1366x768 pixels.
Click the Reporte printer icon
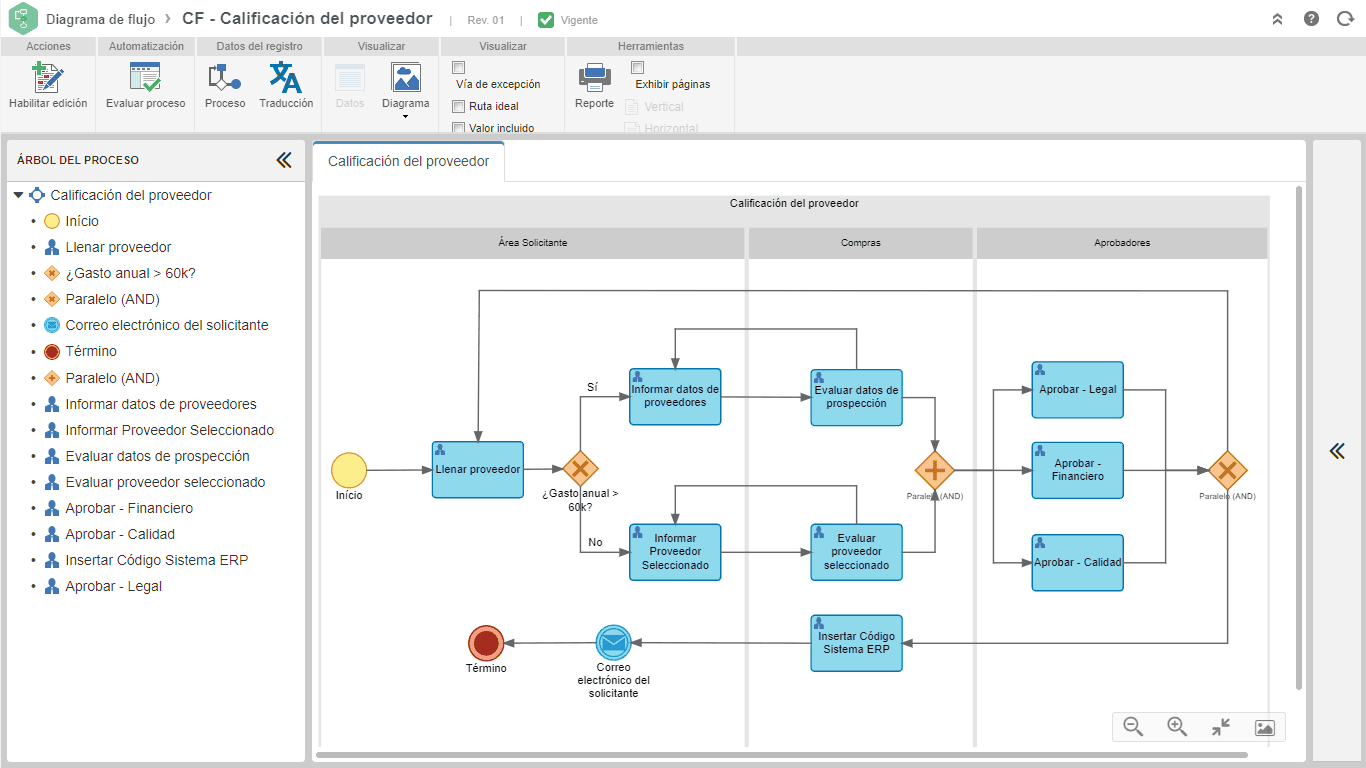click(x=595, y=78)
